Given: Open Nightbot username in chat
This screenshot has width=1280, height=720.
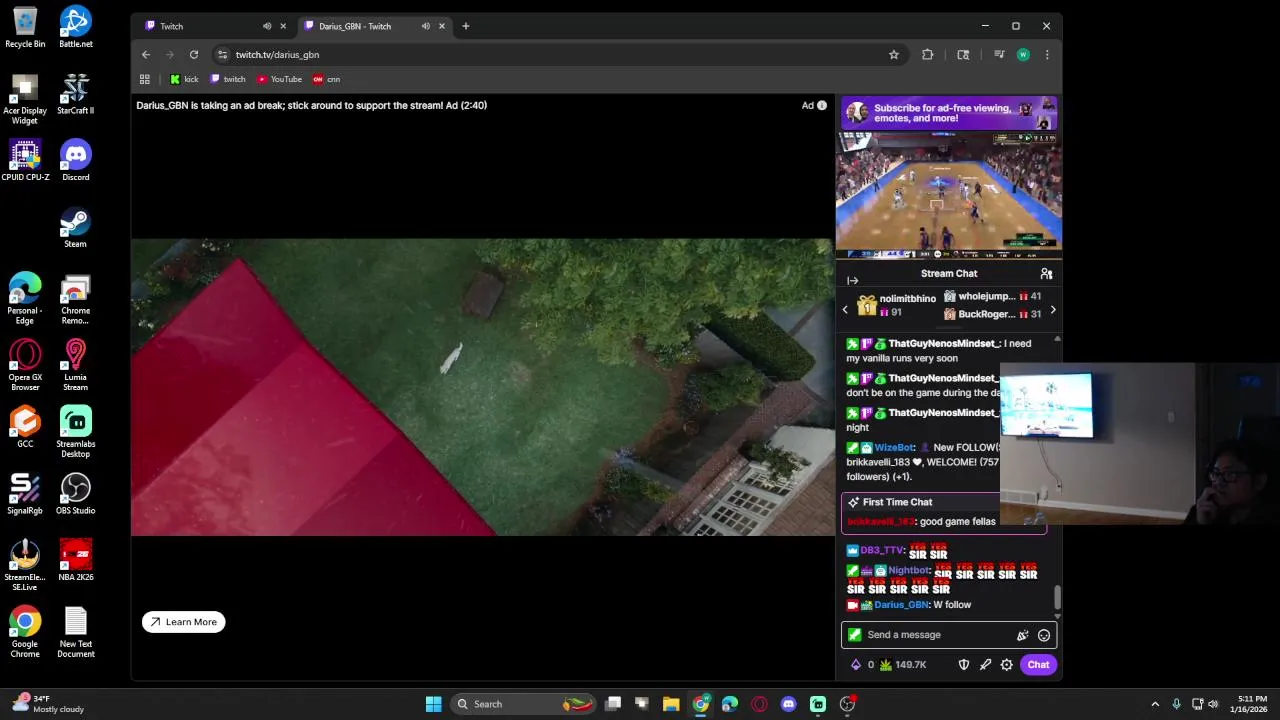Looking at the screenshot, I should click(909, 570).
